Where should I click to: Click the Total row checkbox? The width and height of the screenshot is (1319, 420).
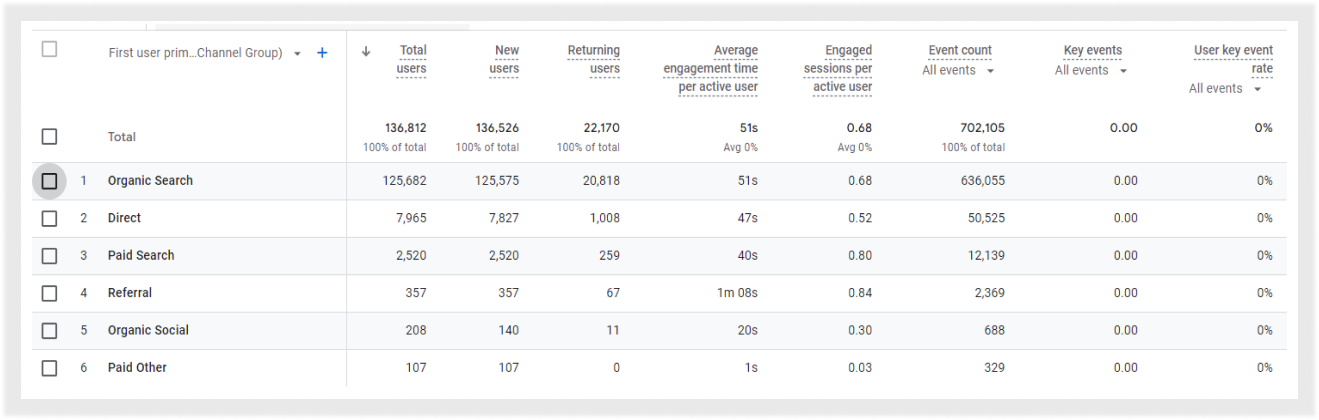tap(49, 137)
